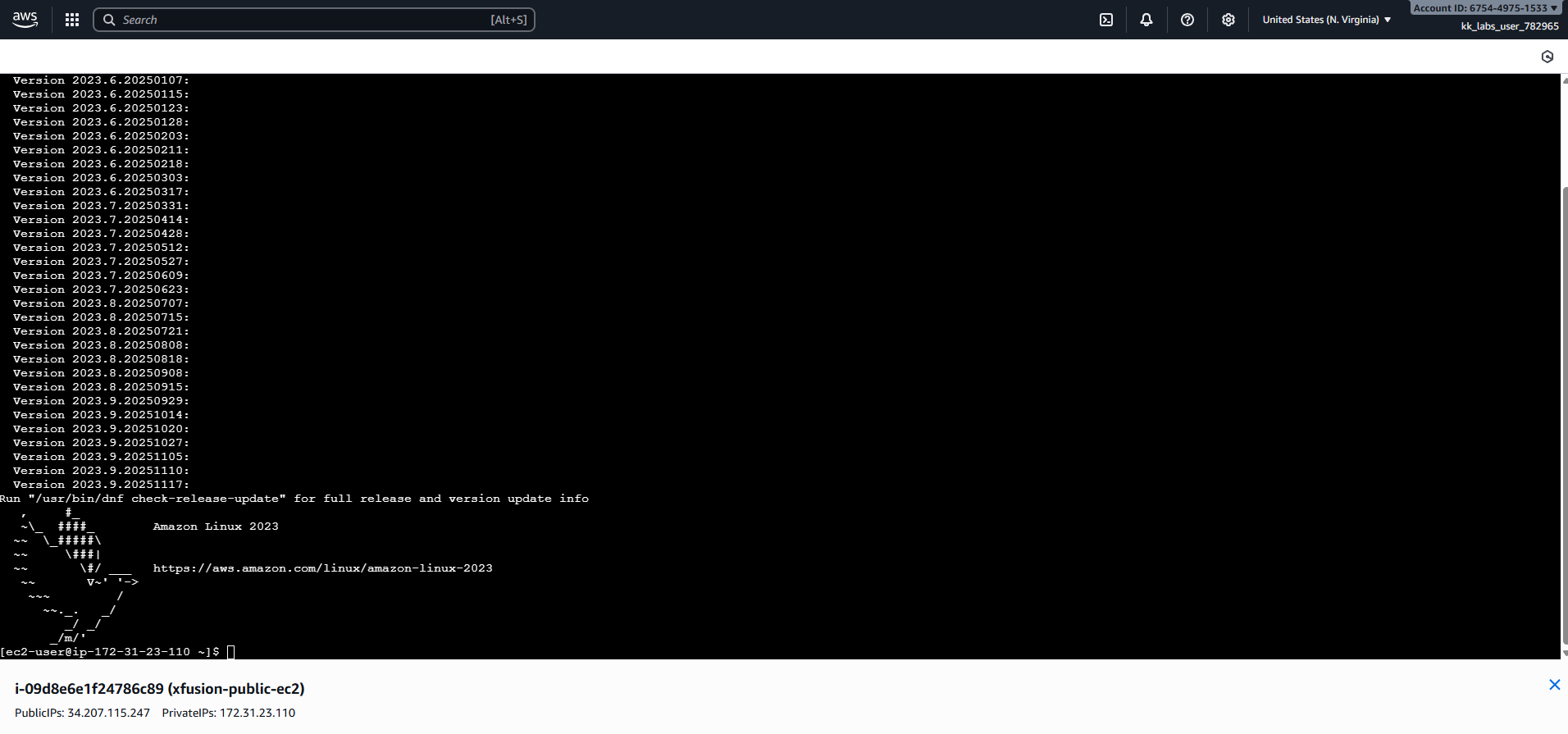Click the line Version 2023.7.20250414
1568x734 pixels.
pyautogui.click(x=101, y=220)
